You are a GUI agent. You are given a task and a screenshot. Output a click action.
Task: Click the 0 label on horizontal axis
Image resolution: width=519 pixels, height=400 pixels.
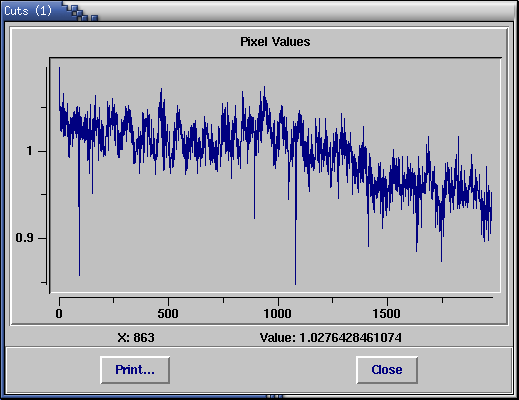(x=59, y=314)
